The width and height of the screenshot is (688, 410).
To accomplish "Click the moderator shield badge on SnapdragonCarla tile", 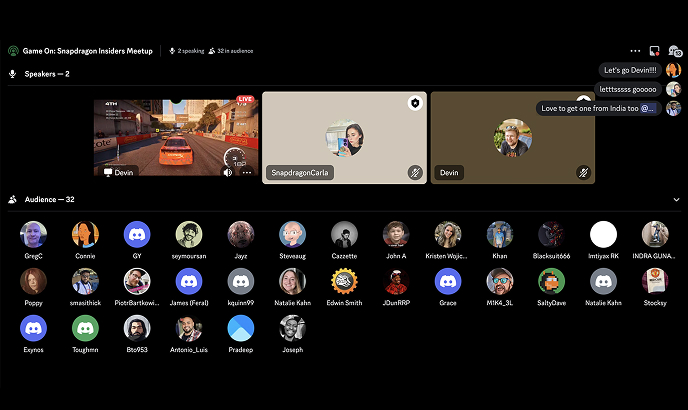I will (415, 103).
